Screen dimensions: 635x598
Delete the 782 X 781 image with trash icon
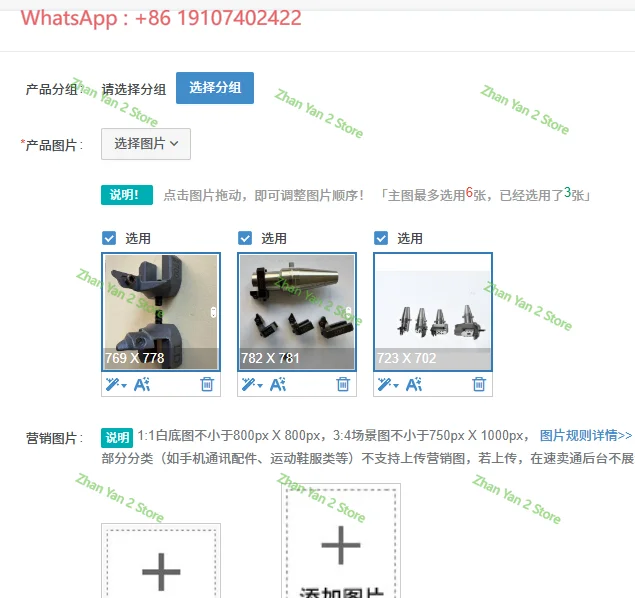click(x=343, y=384)
